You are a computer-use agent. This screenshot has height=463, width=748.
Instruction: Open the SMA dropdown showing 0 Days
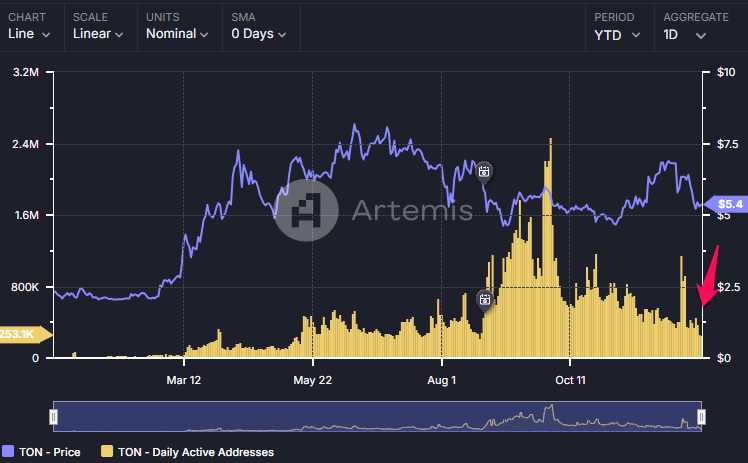259,34
